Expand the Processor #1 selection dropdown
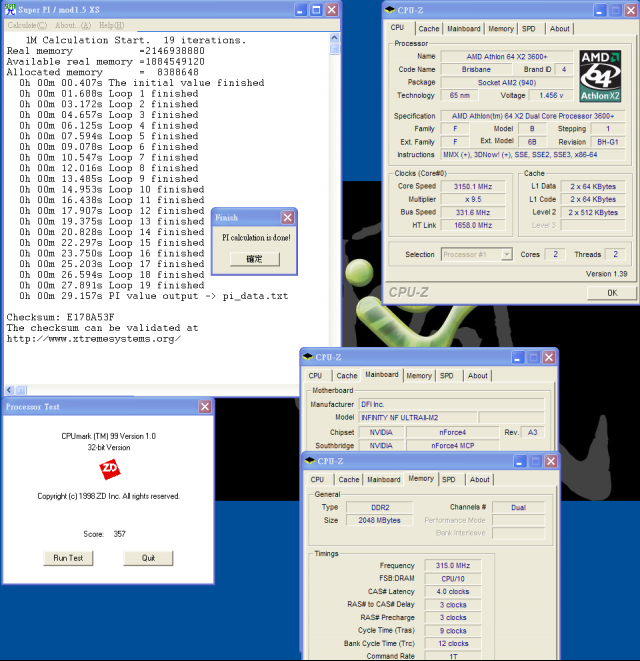The height and width of the screenshot is (661, 640). 507,254
